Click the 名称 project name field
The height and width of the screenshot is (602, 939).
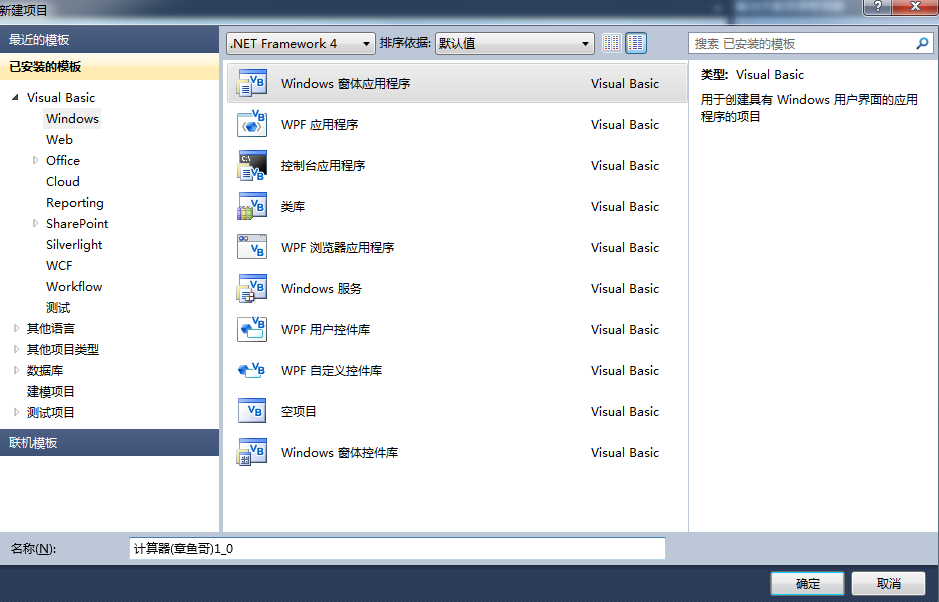point(397,548)
